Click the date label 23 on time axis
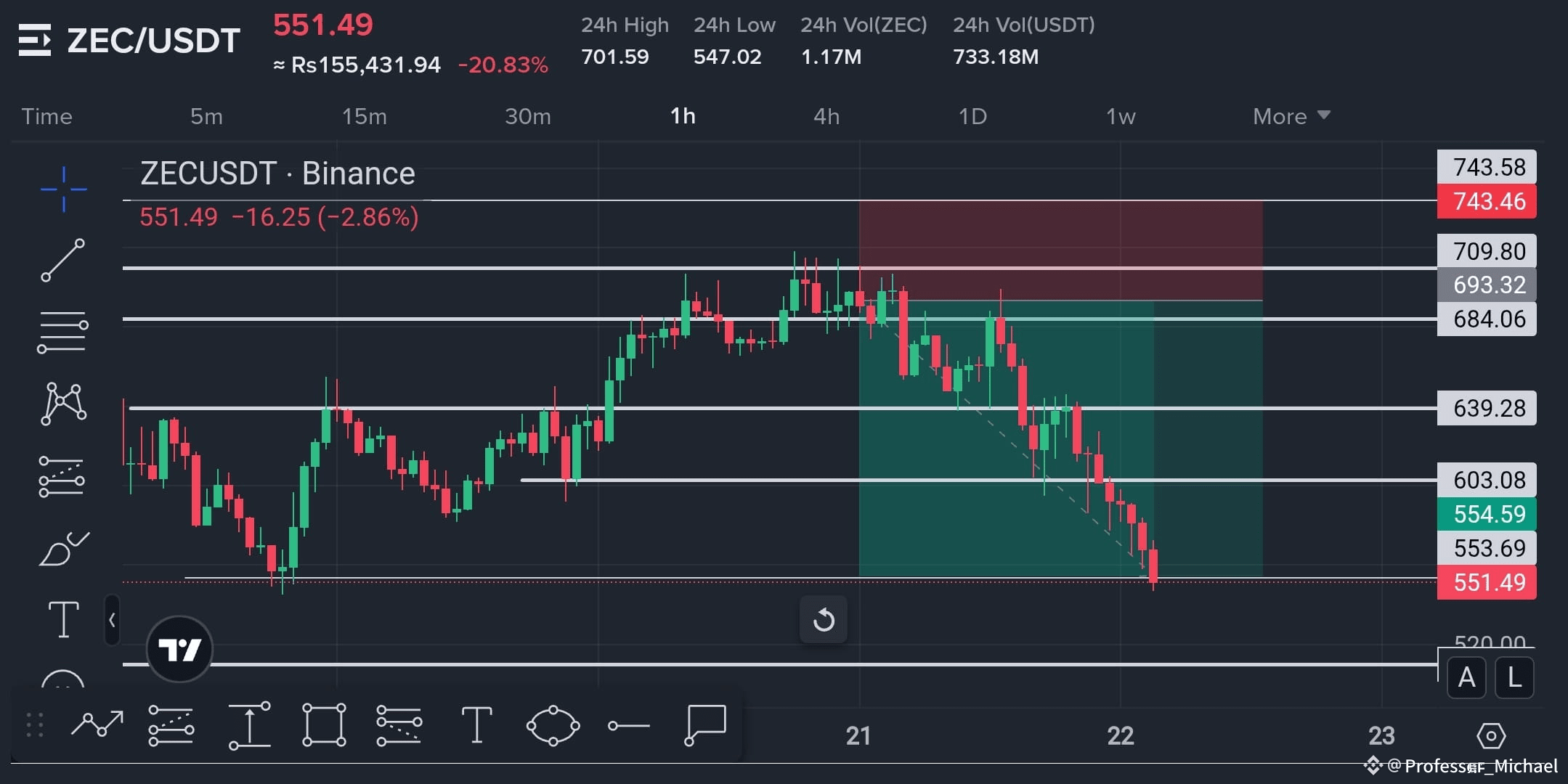Image resolution: width=1568 pixels, height=784 pixels. coord(1381,736)
